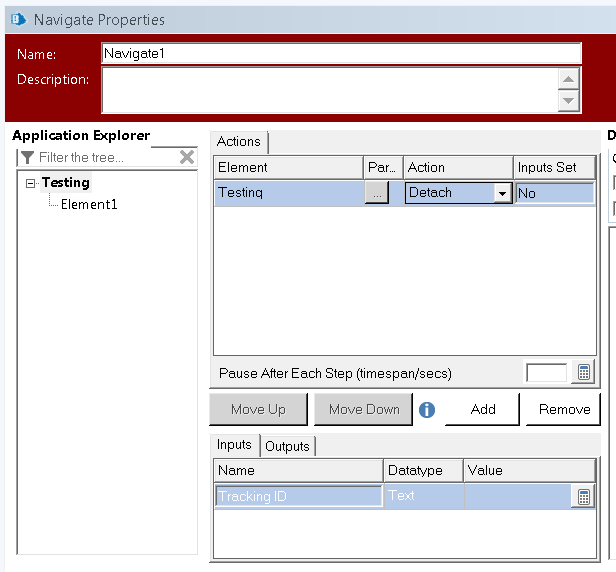Clear the tree filter with the X icon
The image size is (616, 572).
pos(187,157)
